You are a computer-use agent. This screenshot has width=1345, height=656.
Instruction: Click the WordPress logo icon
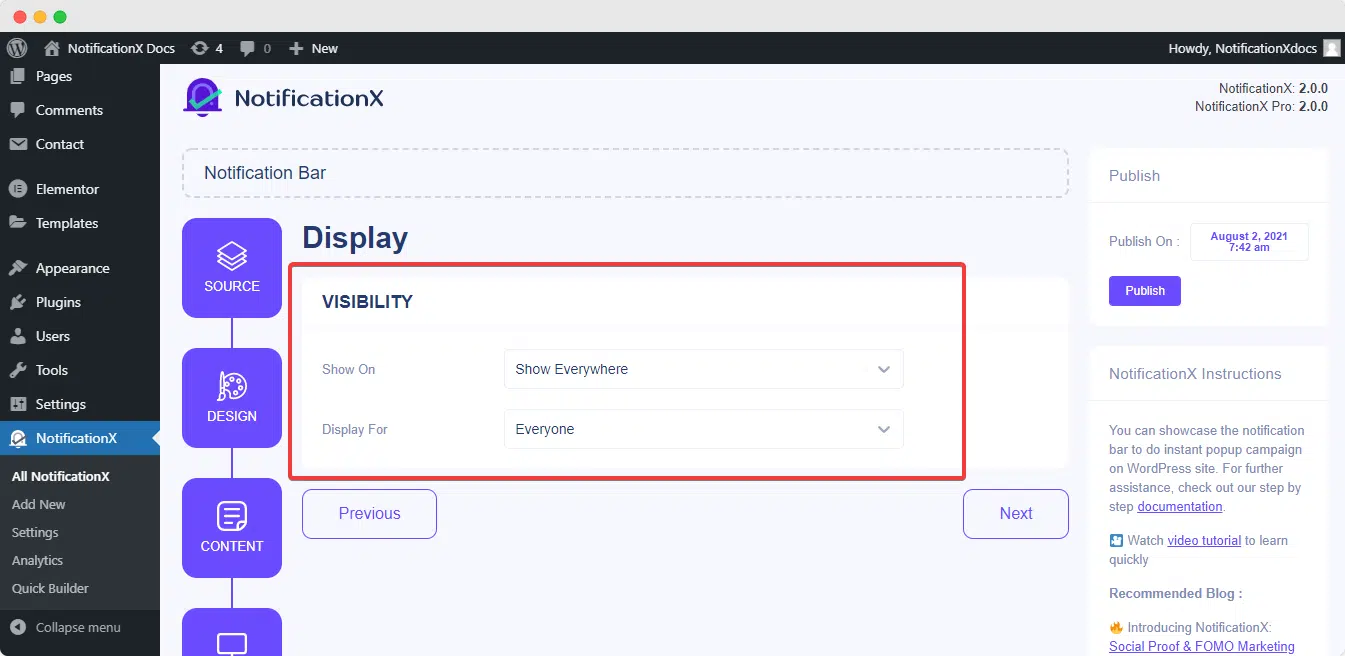click(16, 48)
